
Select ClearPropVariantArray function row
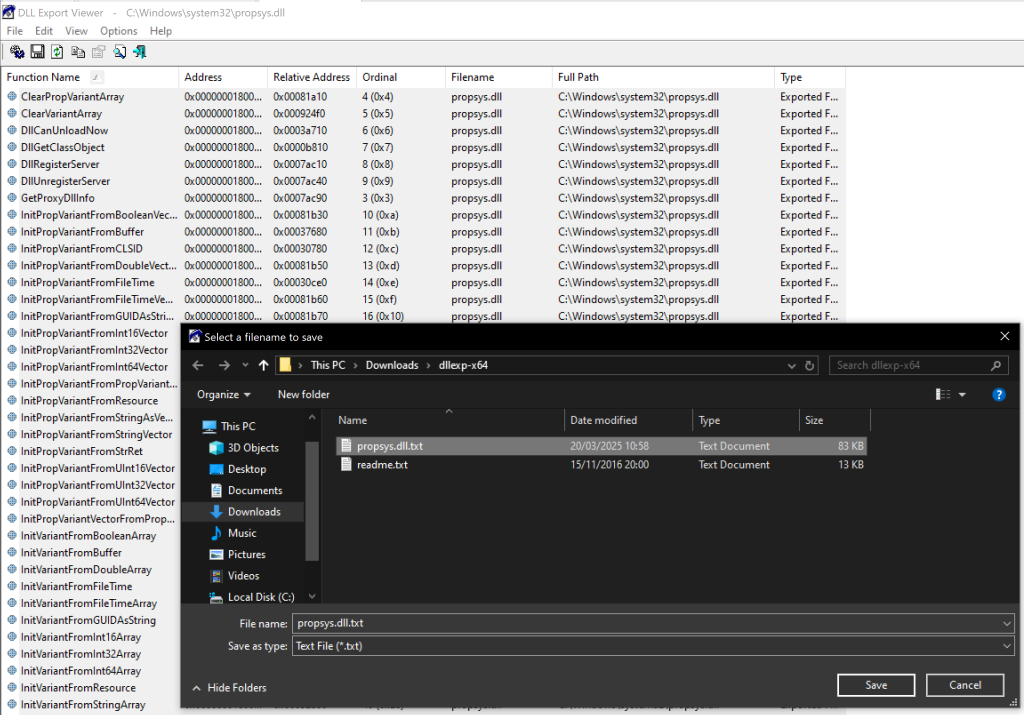423,97
